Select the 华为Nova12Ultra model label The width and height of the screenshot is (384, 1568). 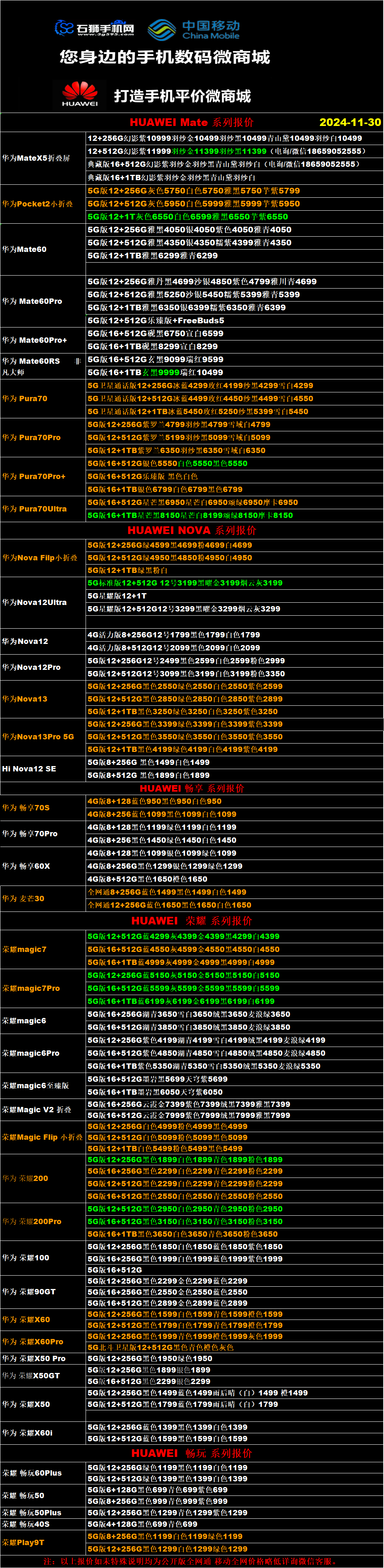pos(34,603)
